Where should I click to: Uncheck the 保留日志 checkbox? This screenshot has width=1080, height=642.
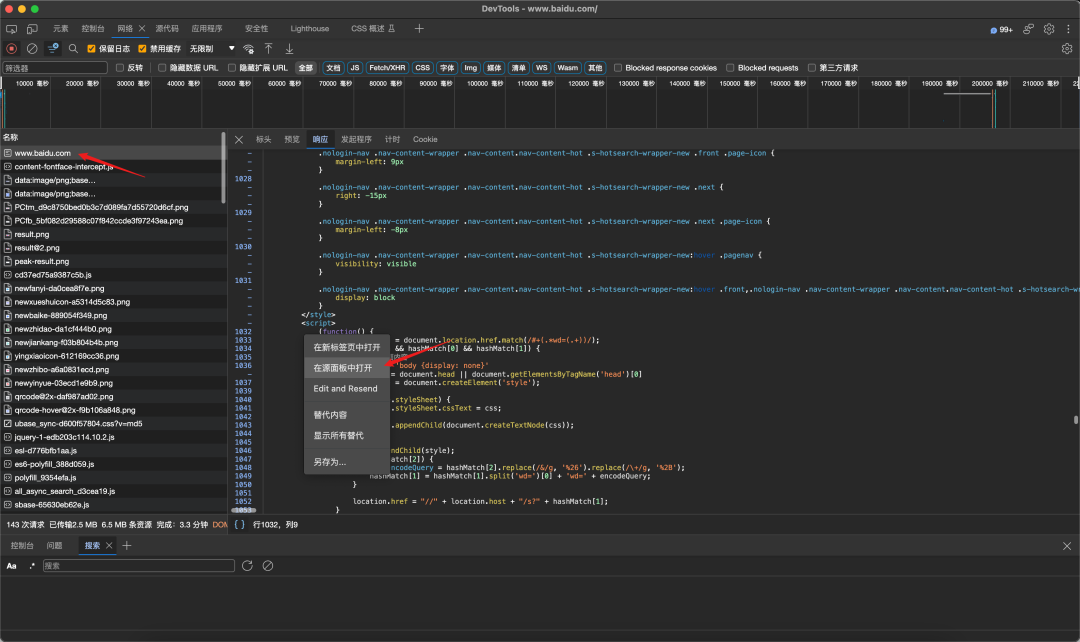92,48
